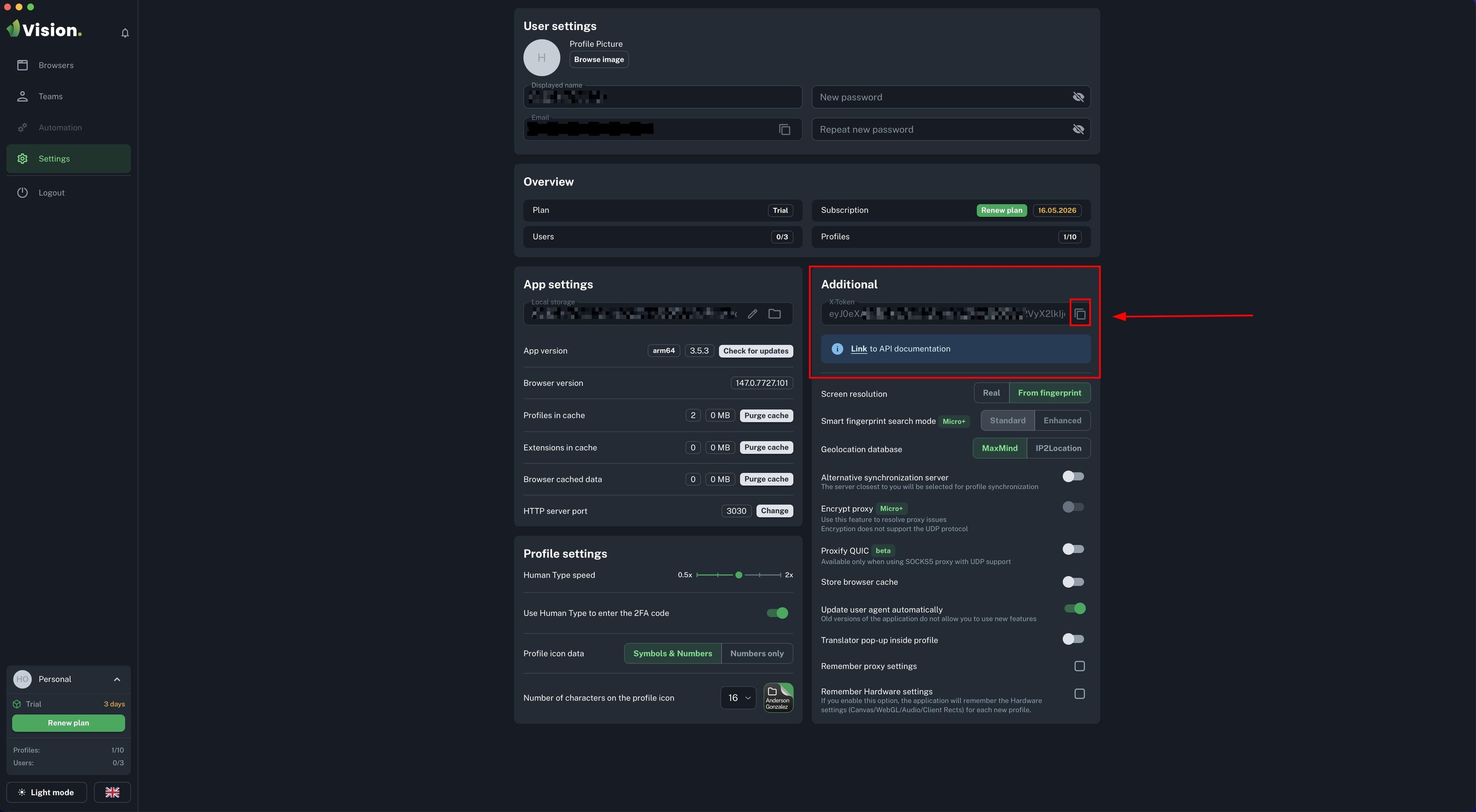The height and width of the screenshot is (812, 1476).
Task: Open notifications bell icon
Action: click(x=125, y=33)
